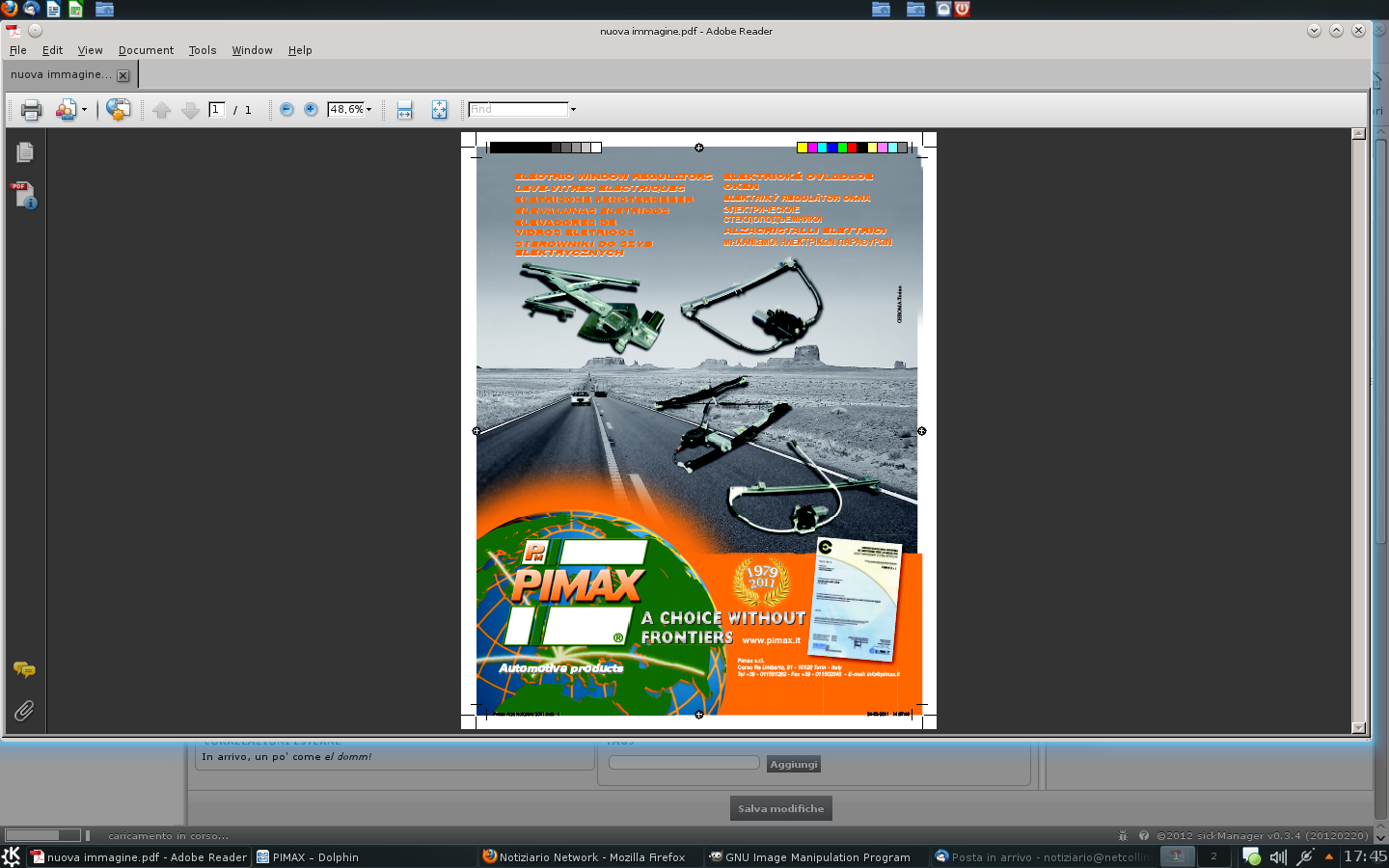1389x868 pixels.
Task: Open the zoom percentage dropdown arrow
Action: [369, 109]
